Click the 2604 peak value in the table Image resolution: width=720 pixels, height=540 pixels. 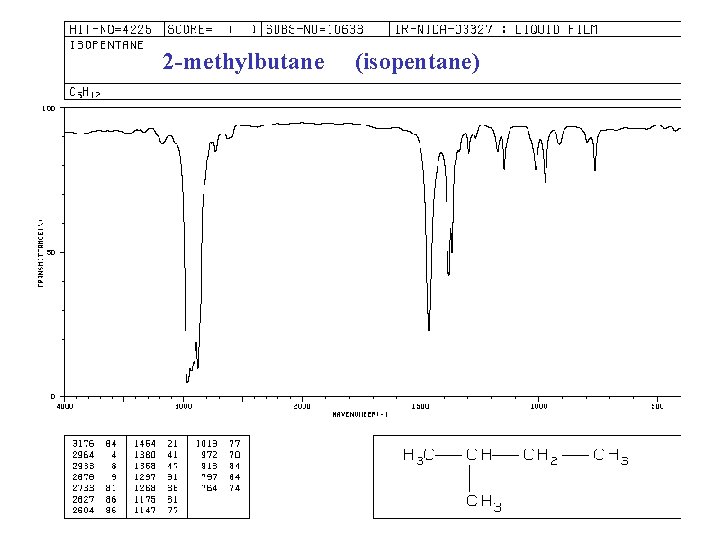pyautogui.click(x=83, y=510)
